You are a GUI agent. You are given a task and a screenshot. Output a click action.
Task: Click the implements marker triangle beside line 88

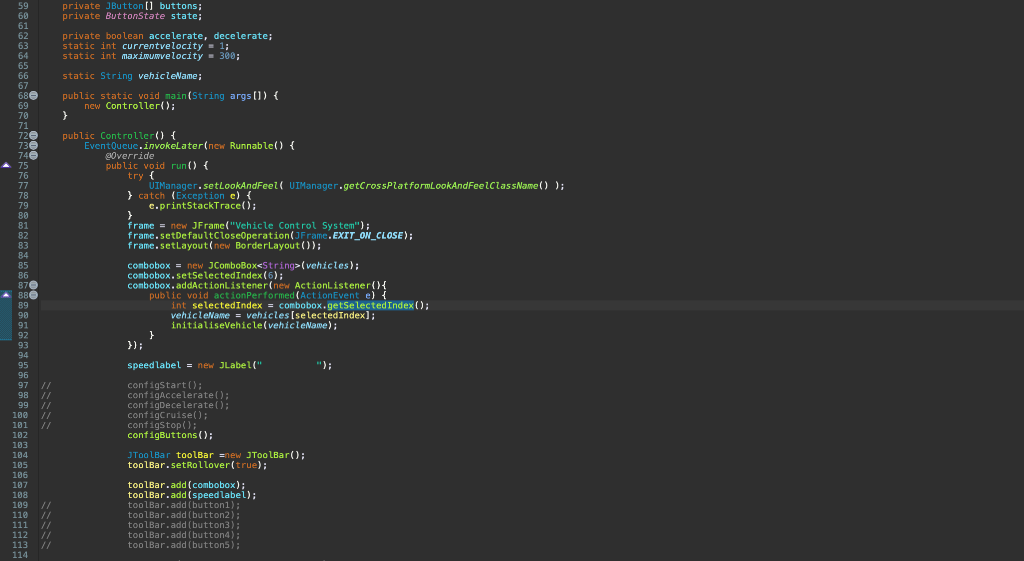(x=6, y=295)
